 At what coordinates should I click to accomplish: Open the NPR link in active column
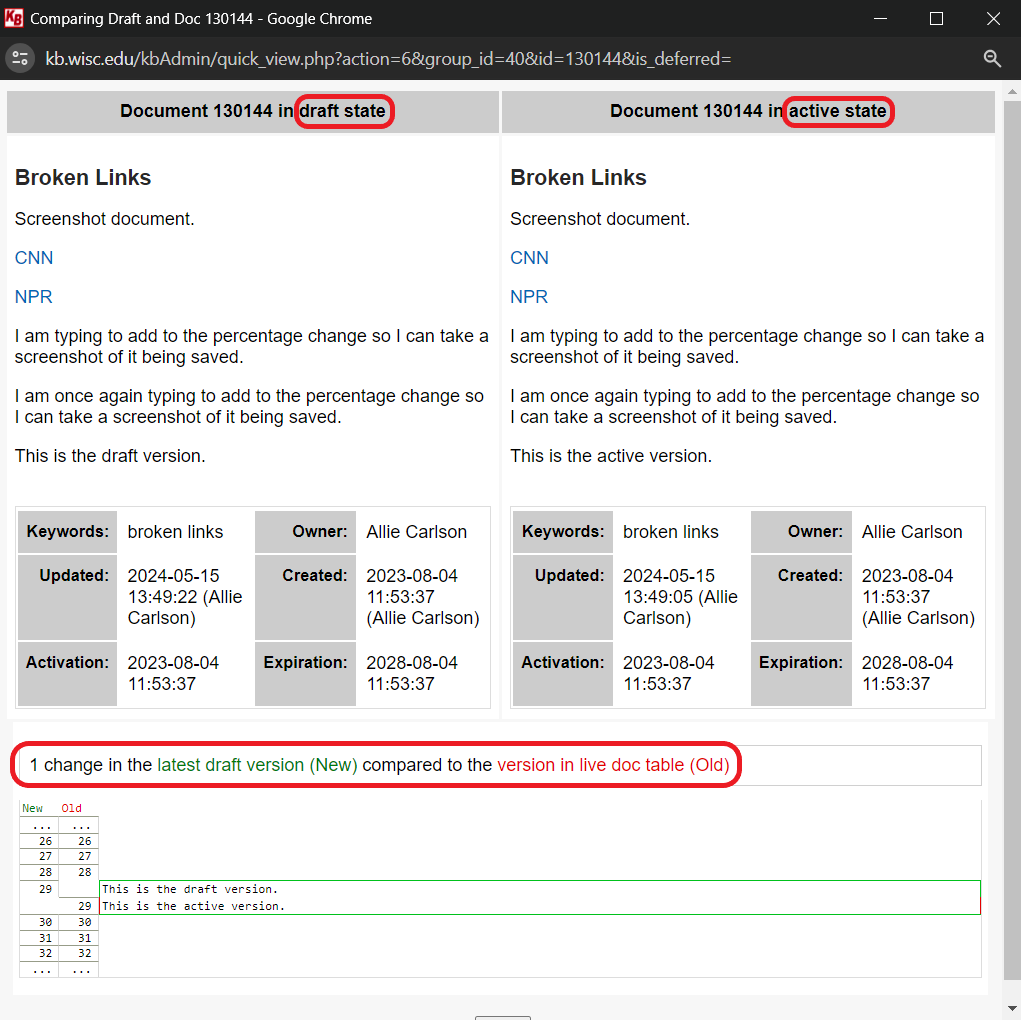pyautogui.click(x=529, y=297)
